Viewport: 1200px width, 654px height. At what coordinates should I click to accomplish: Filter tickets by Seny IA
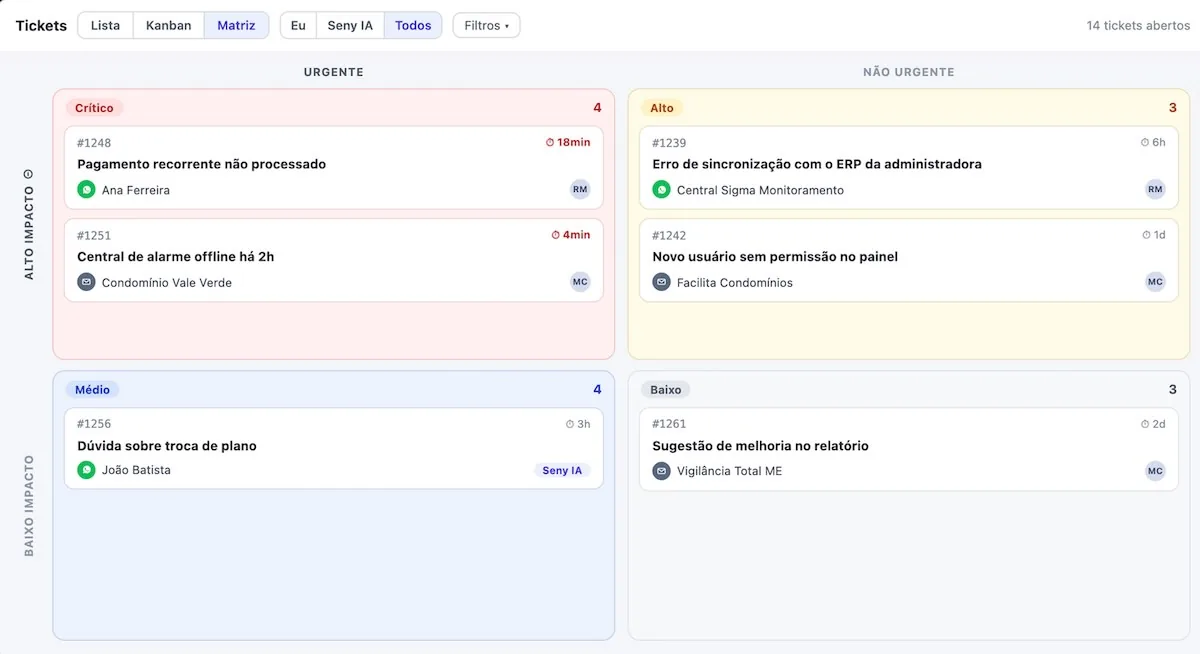(x=350, y=25)
